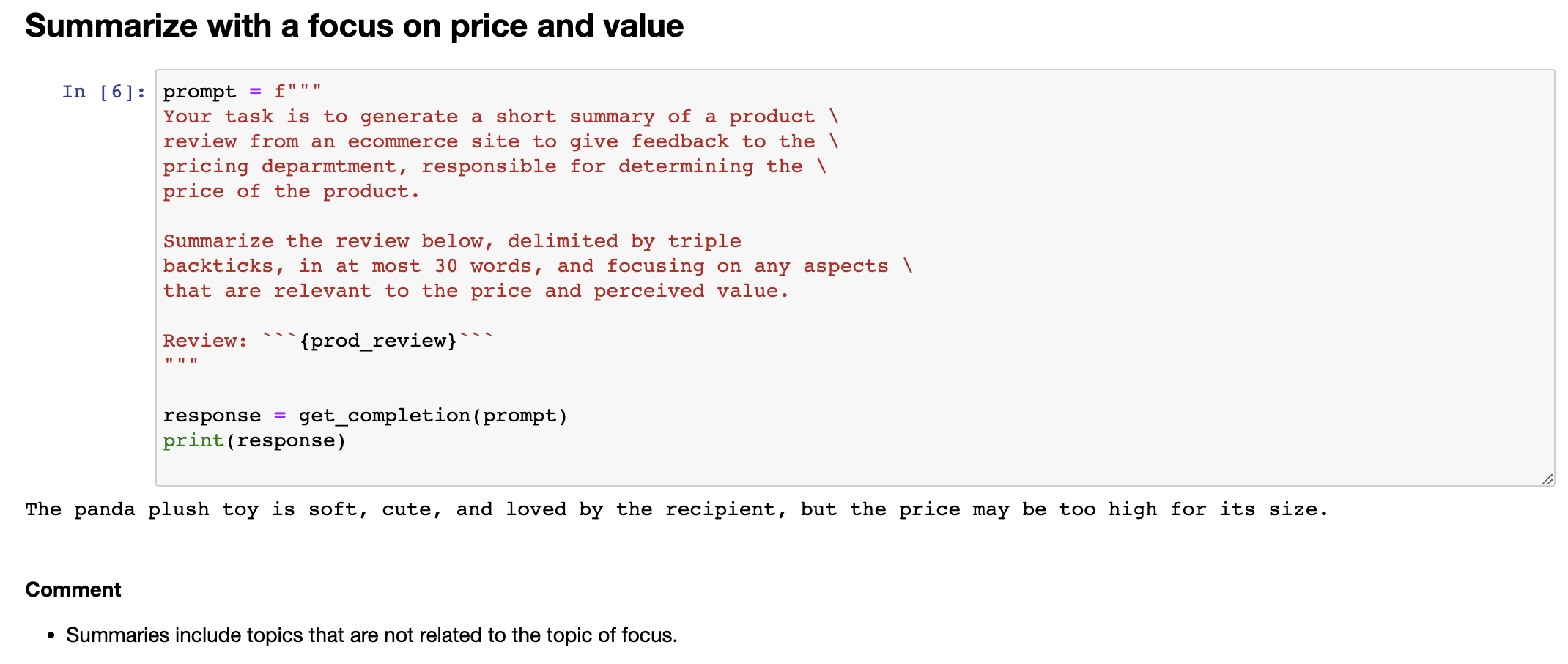
Task: Place cursor on the prompt = f""" line
Action: tap(242, 92)
